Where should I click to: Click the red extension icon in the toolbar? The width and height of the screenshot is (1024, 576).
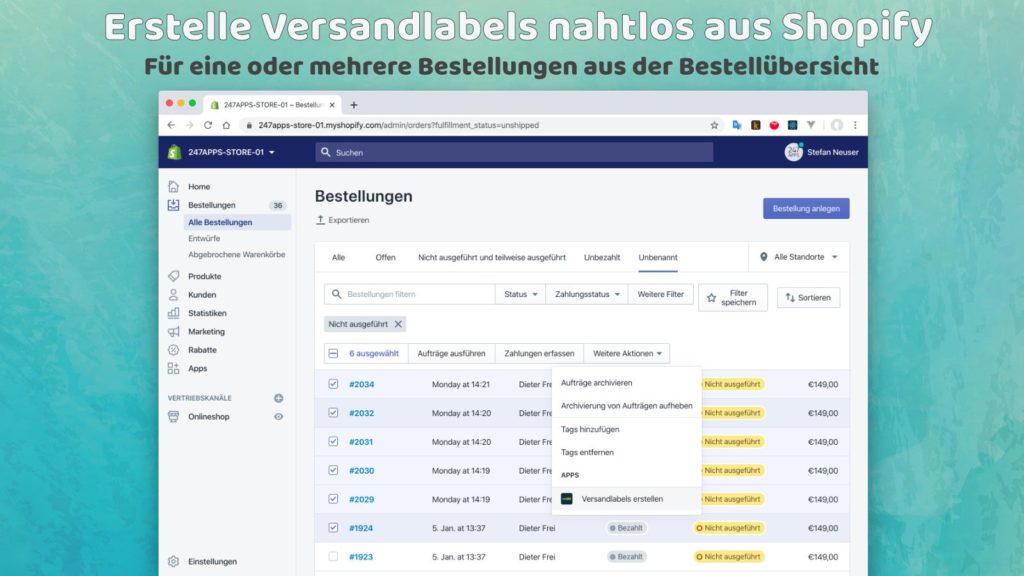[x=774, y=125]
